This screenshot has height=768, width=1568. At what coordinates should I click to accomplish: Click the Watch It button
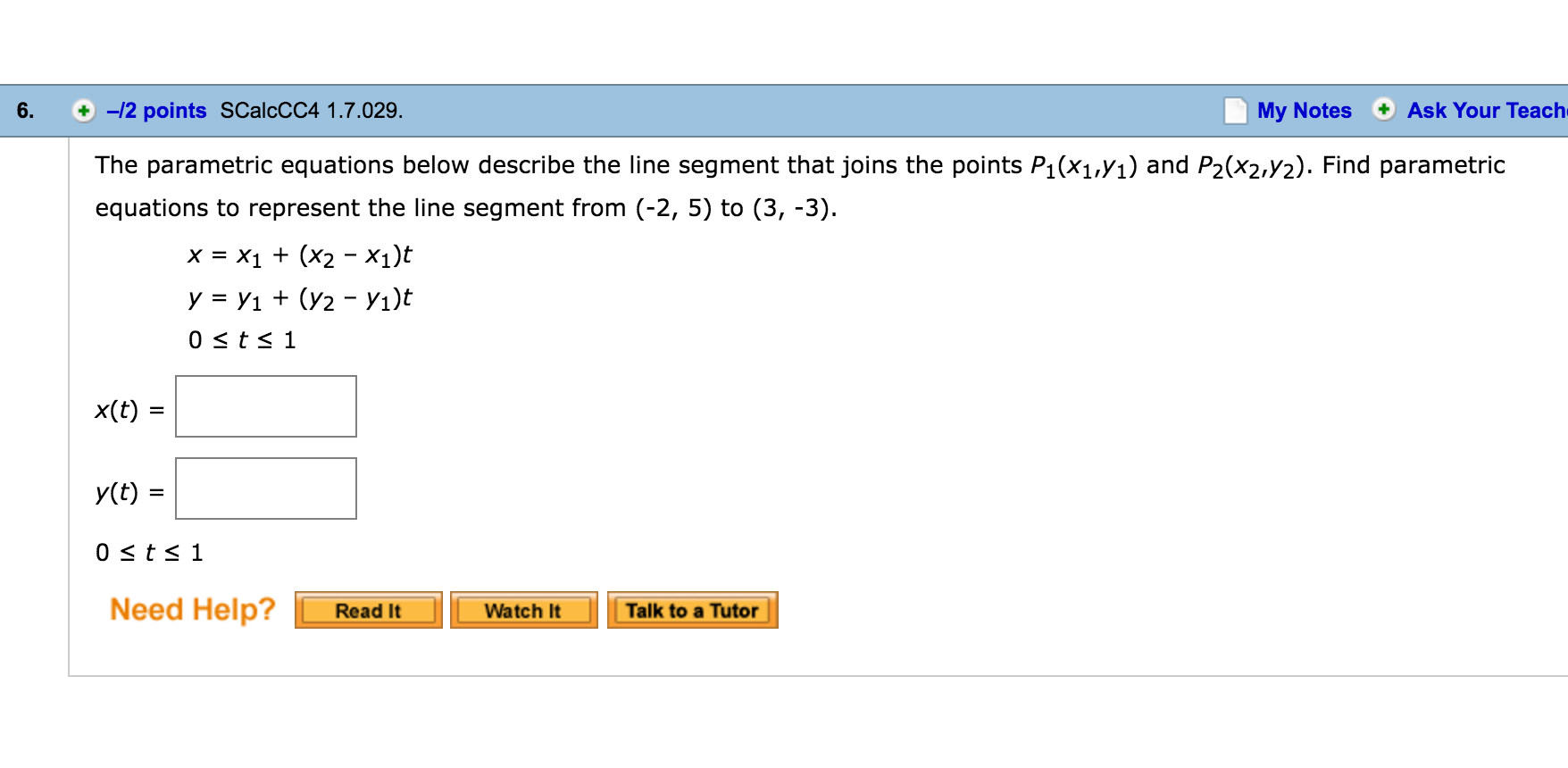(523, 610)
